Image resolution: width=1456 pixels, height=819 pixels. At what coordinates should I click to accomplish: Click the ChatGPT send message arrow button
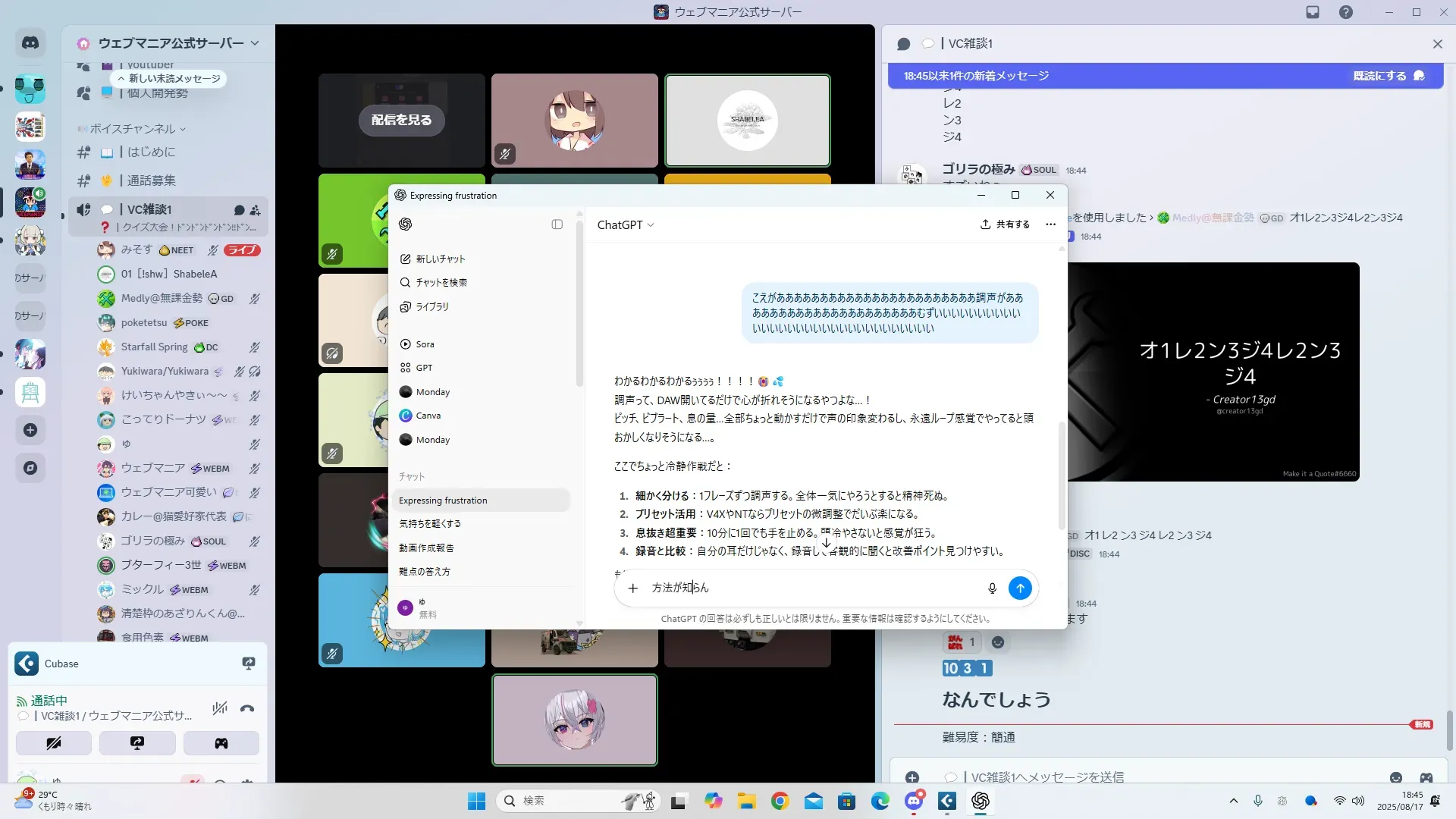1020,588
